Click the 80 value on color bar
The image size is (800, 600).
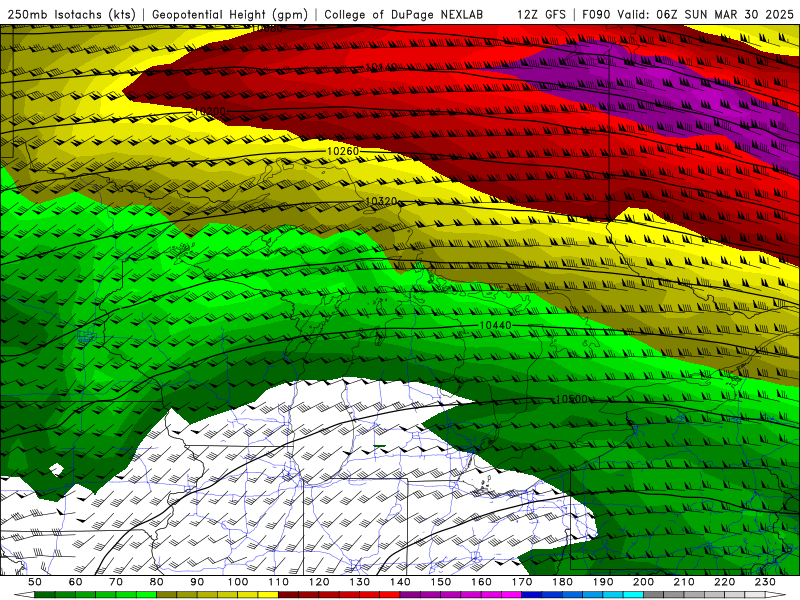click(x=156, y=582)
